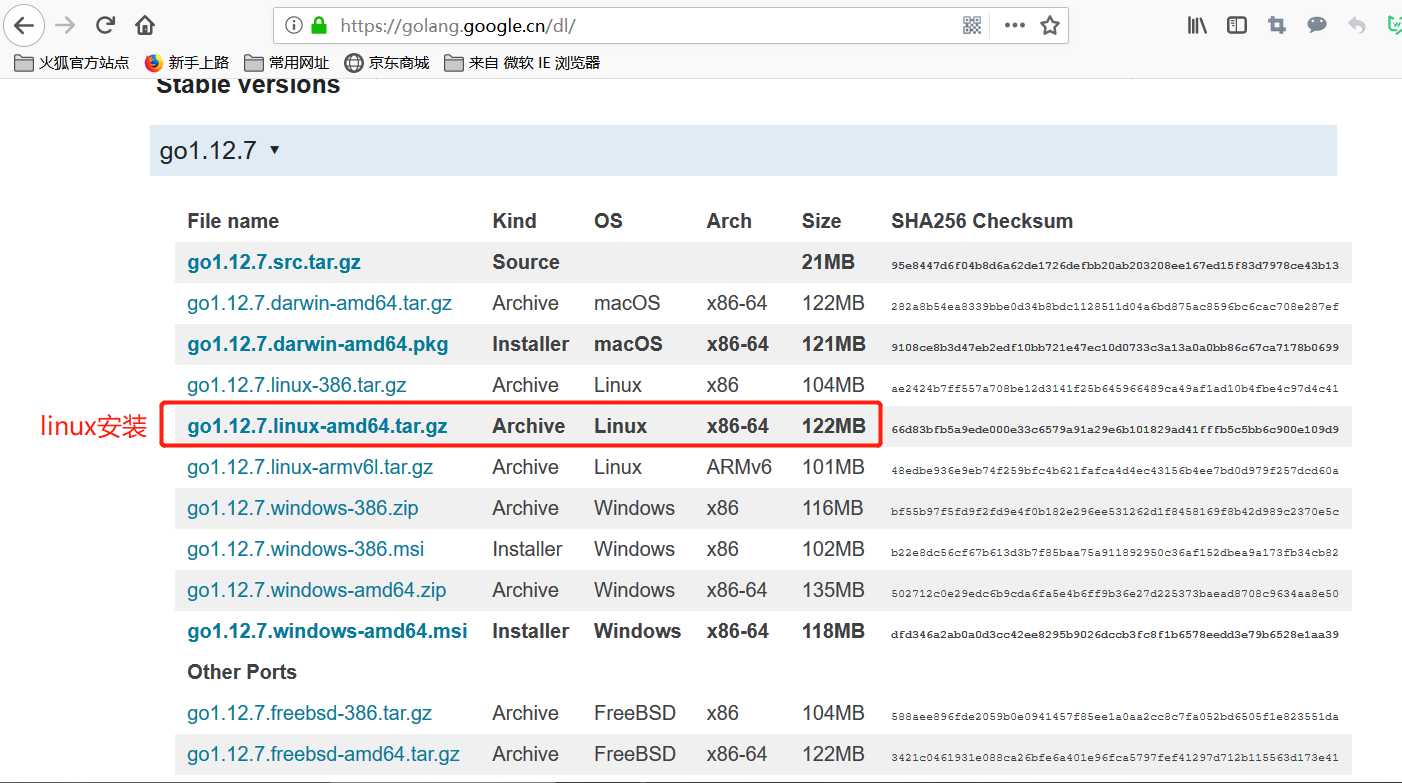Screen dimensions: 1402x783
Task: Select the screenshot crop tool icon
Action: point(1277,25)
